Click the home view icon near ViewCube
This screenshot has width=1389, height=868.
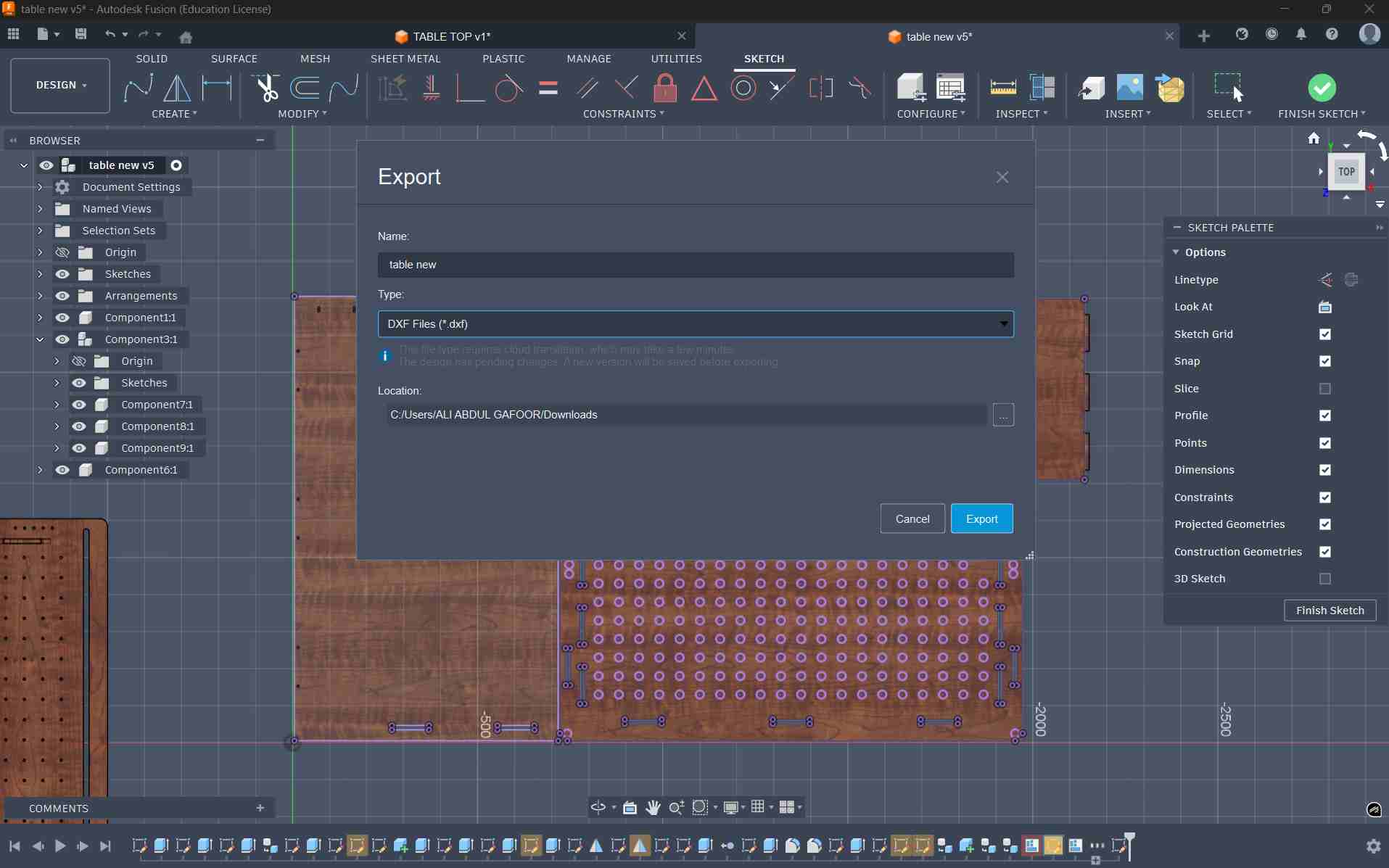pos(1314,138)
